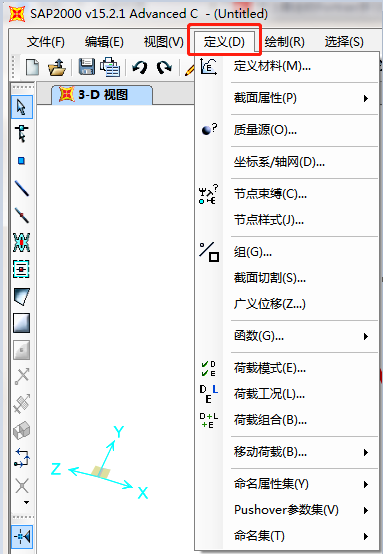This screenshot has height=554, width=383.
Task: Open the 视图(V) menu
Action: pos(163,42)
